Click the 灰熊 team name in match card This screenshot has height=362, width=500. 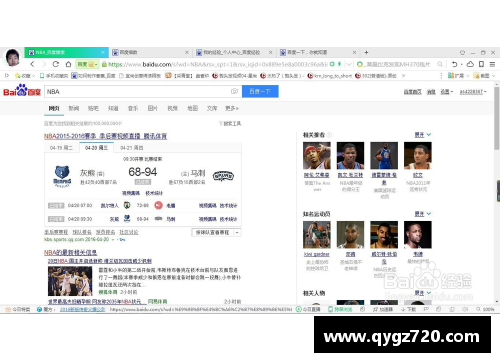pyautogui.click(x=87, y=173)
